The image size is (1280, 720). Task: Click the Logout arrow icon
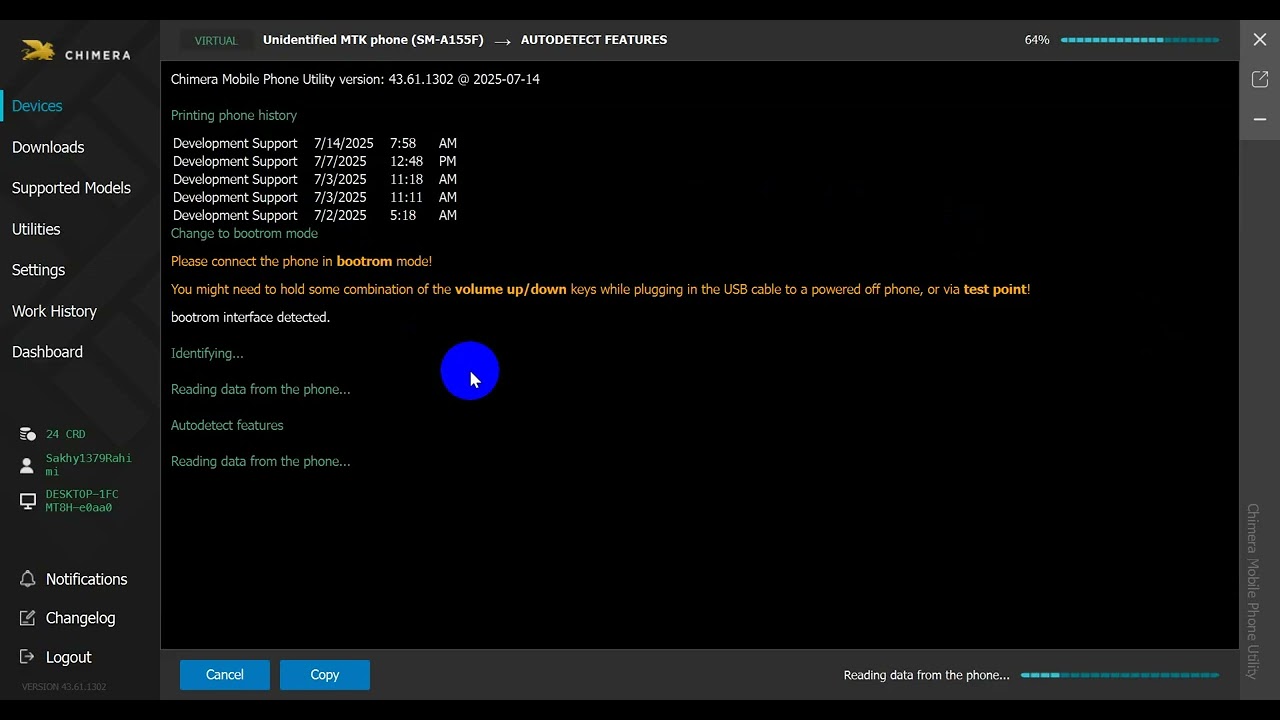28,657
